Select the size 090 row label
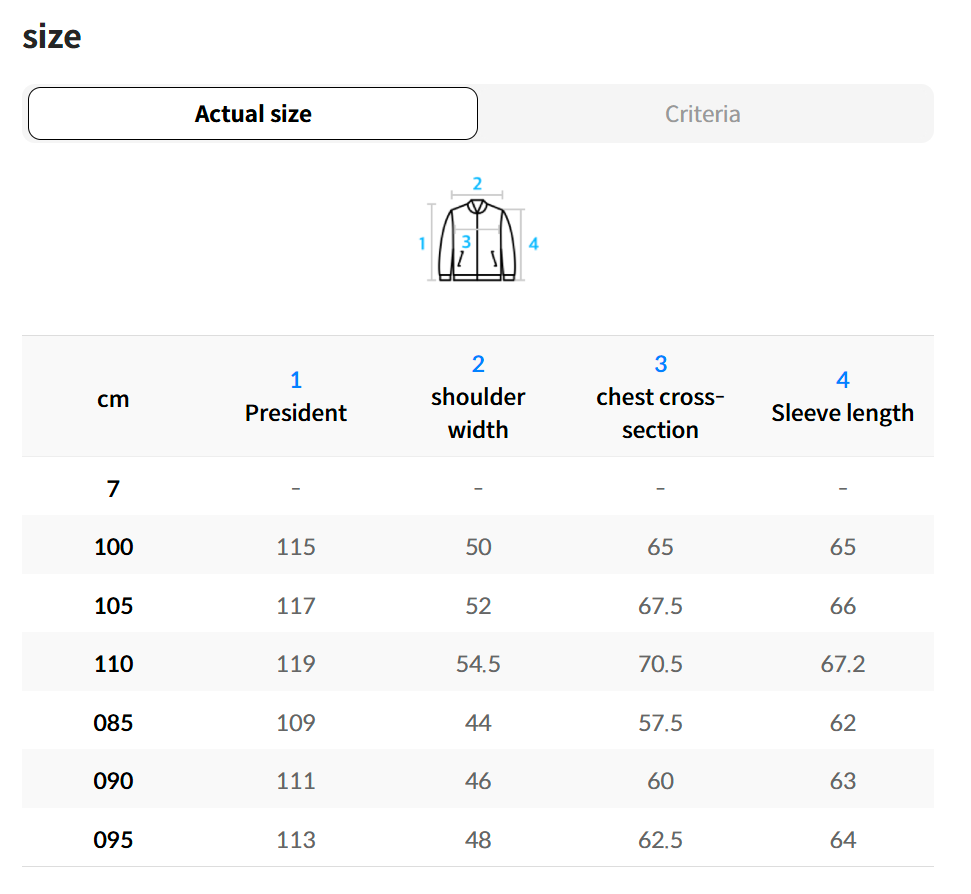This screenshot has width=971, height=894. pyautogui.click(x=113, y=781)
